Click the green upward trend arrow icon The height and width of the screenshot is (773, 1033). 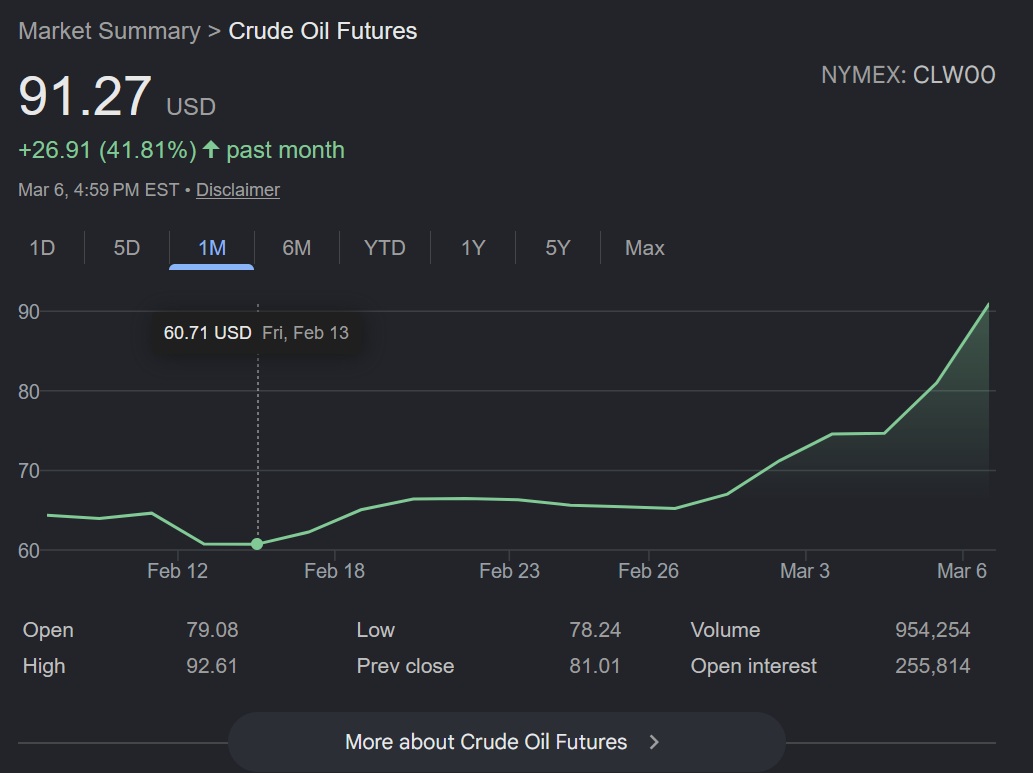210,150
